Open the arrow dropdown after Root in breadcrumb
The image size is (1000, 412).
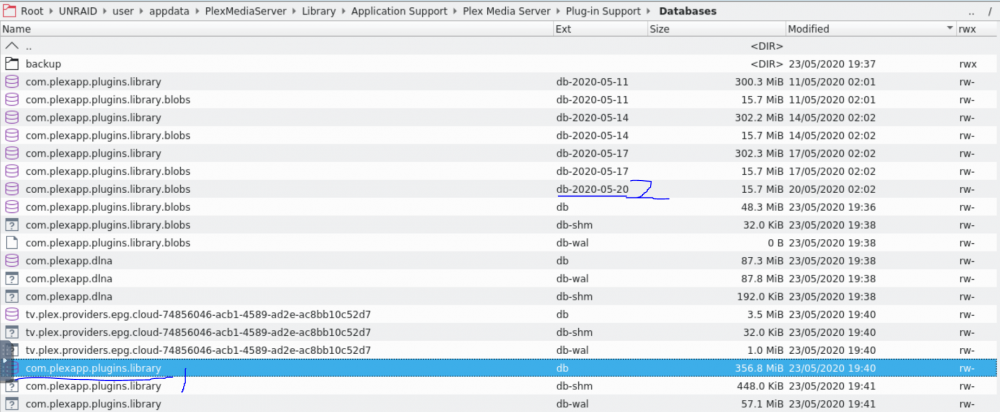[x=51, y=11]
